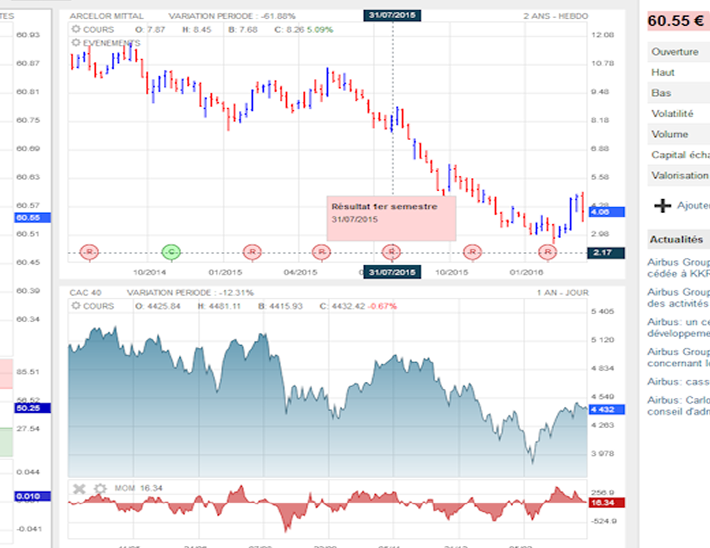Image resolution: width=710 pixels, height=548 pixels.
Task: Remove the MOM indicator with the X icon
Action: pos(79,489)
